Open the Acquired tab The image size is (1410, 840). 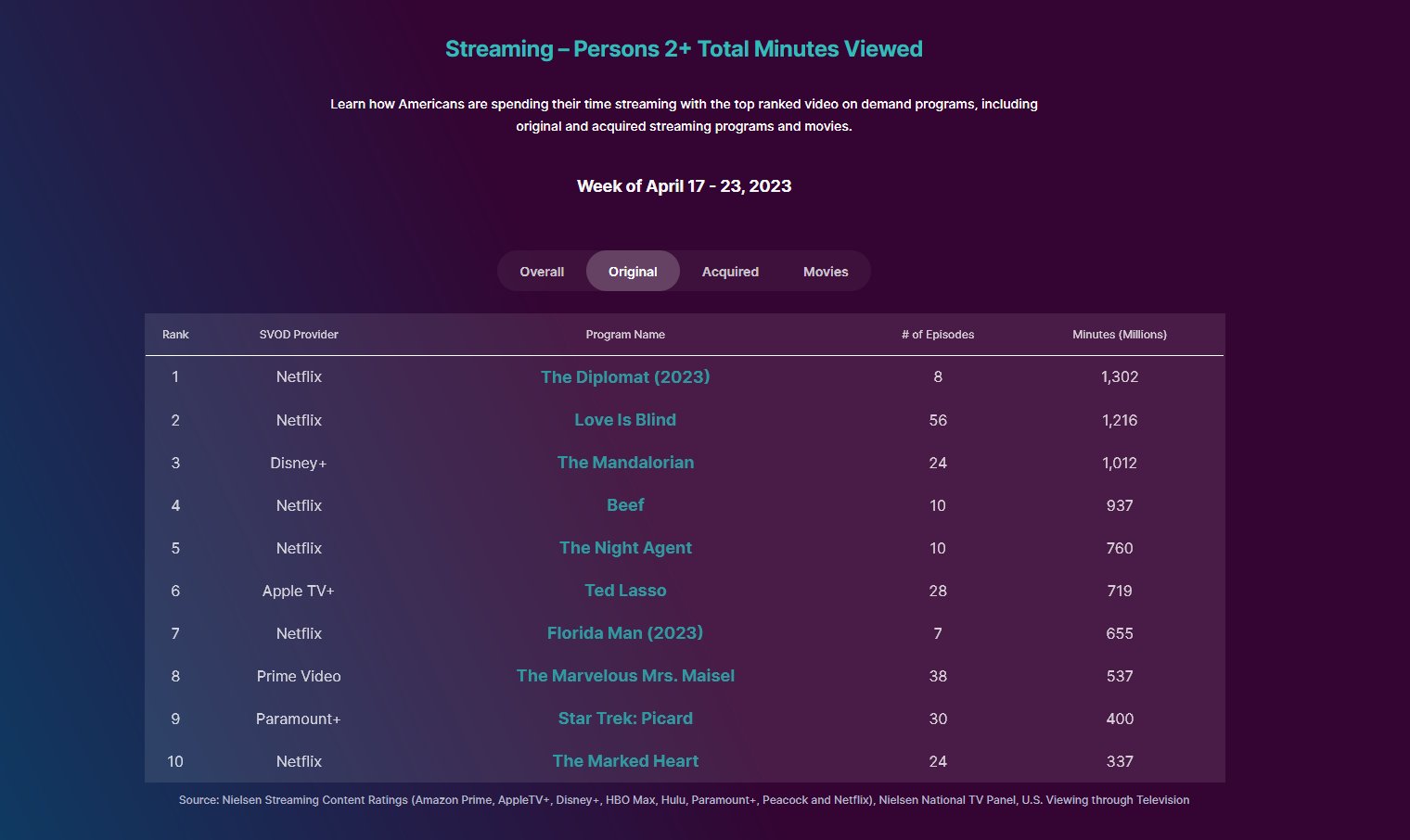(730, 272)
